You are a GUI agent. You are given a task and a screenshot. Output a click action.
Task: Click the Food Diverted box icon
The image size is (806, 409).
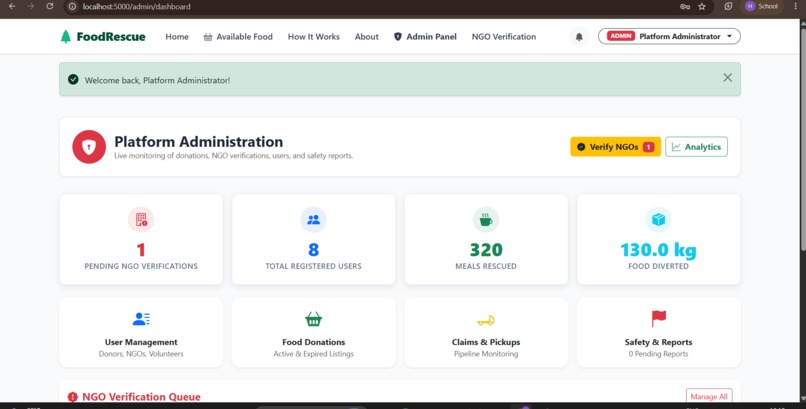click(658, 220)
